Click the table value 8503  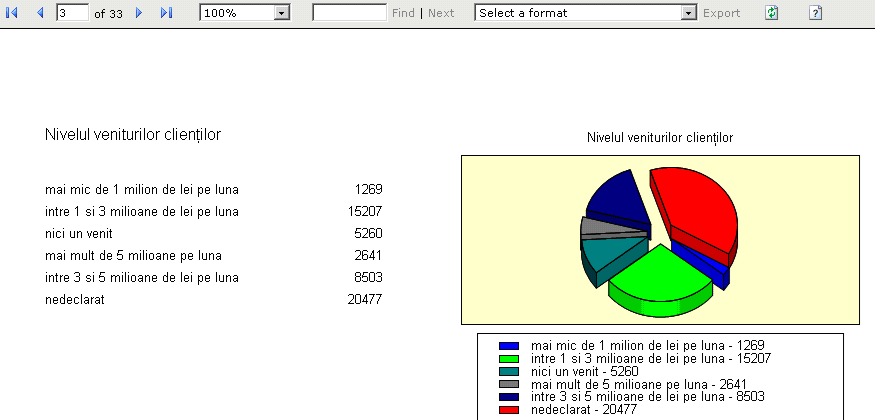click(x=368, y=277)
